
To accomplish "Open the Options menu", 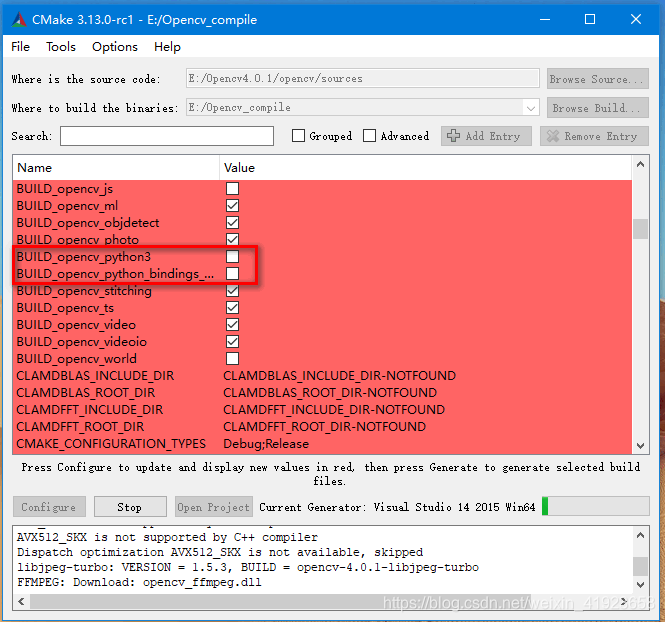I will 115,47.
